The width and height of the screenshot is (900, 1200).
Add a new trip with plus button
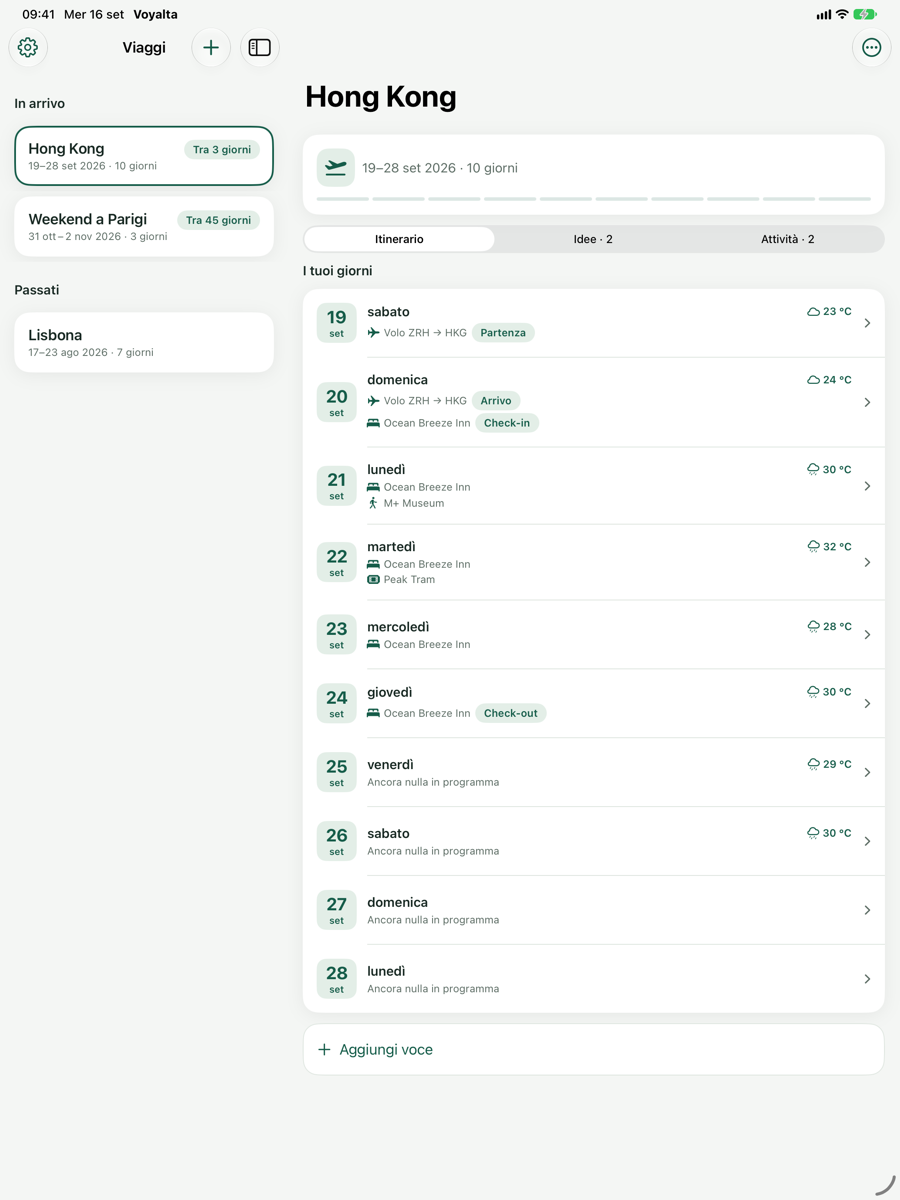click(x=211, y=47)
